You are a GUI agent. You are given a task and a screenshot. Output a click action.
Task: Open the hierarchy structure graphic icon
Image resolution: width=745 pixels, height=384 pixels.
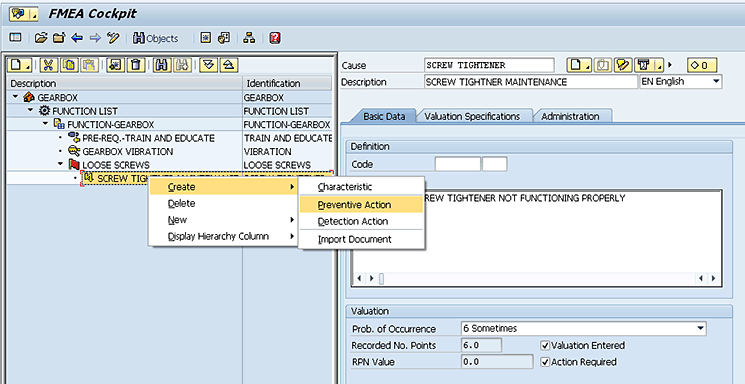(249, 38)
